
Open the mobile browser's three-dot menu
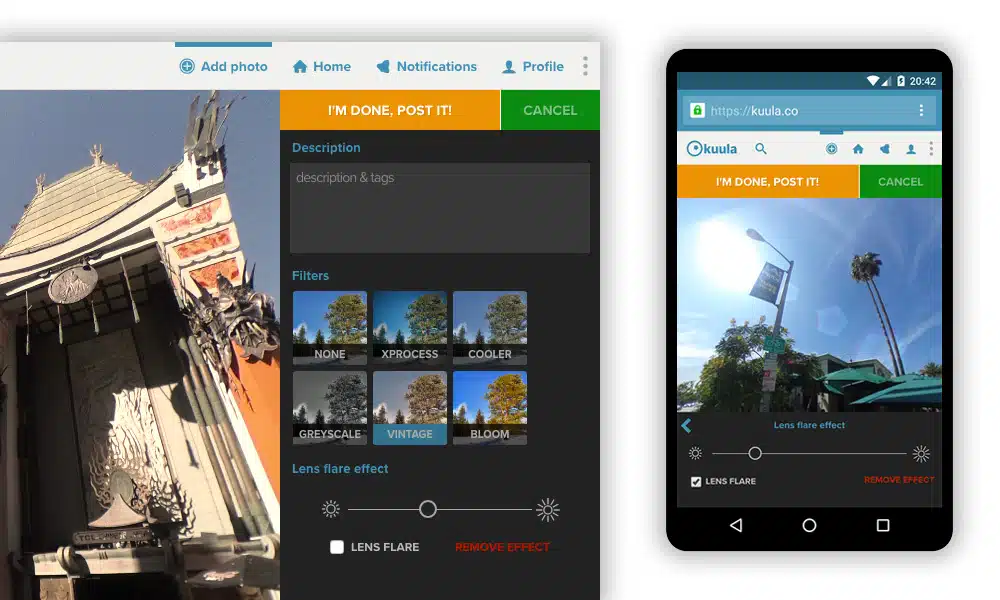pos(922,110)
